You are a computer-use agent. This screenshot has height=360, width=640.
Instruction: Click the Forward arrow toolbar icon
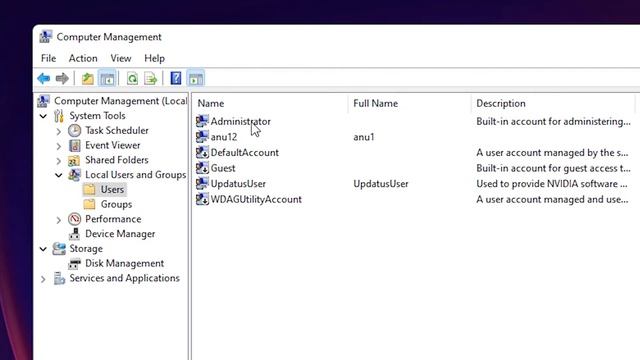(x=62, y=78)
